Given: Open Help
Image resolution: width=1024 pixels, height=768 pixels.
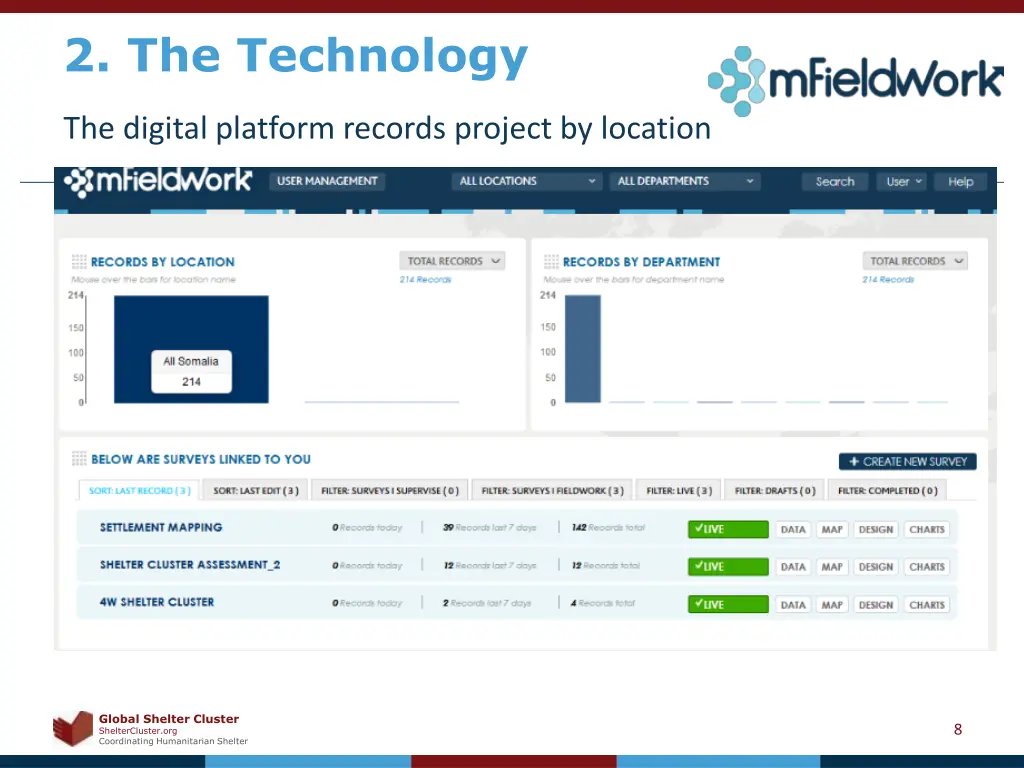Looking at the screenshot, I should pyautogui.click(x=961, y=182).
